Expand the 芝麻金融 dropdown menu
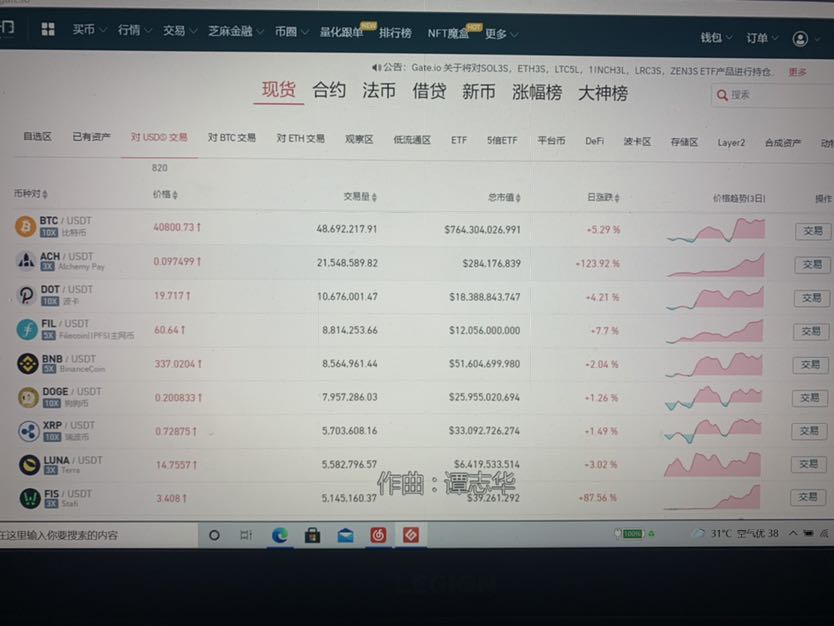Viewport: 834px width, 626px height. 236,31
